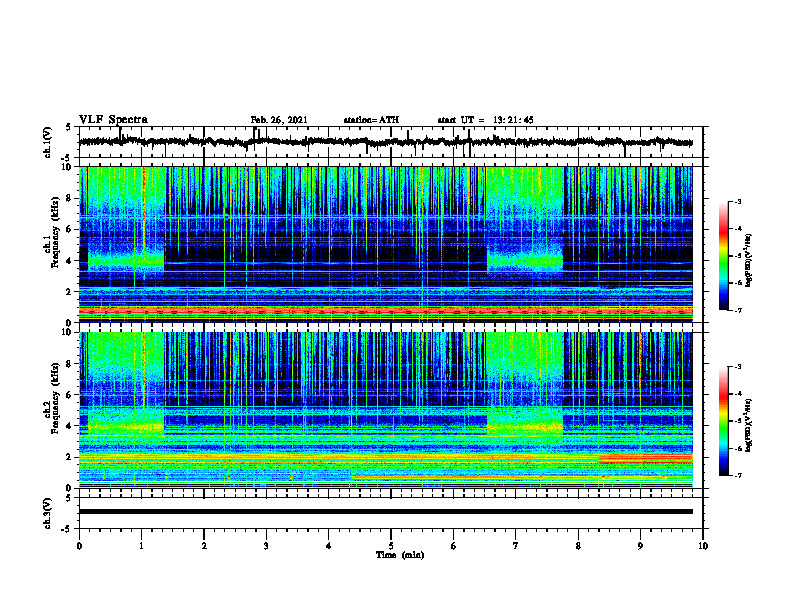
Task: Click the '-3' label on ch.1 colorbar
Action: pos(737,201)
